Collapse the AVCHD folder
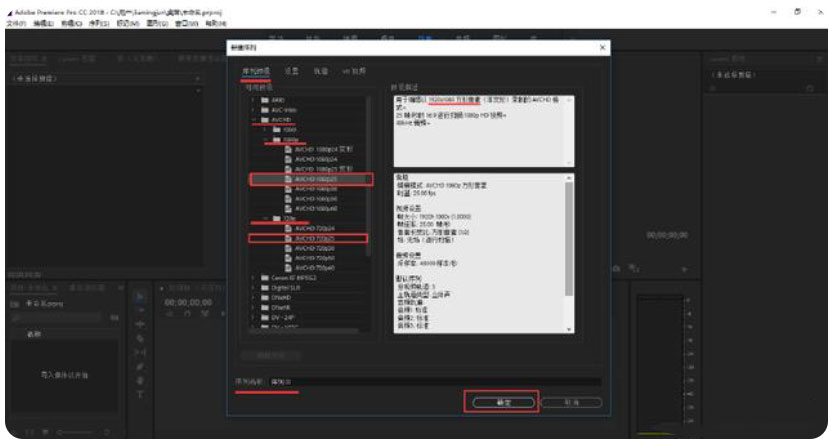Image resolution: width=833 pixels, height=444 pixels. click(253, 120)
